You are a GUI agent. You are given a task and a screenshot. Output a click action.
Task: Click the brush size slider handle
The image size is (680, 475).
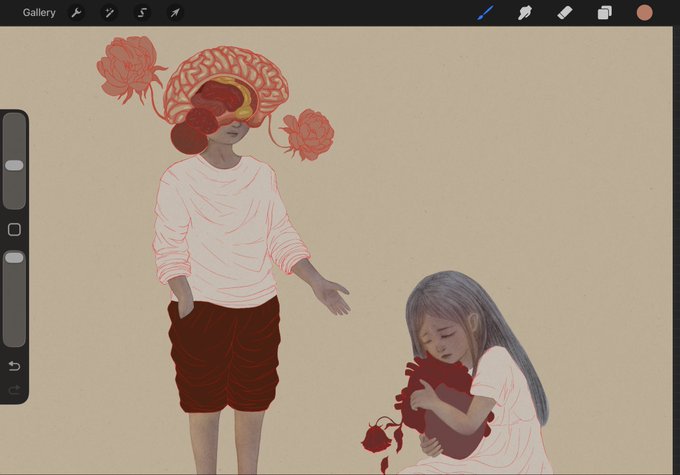pos(14,165)
